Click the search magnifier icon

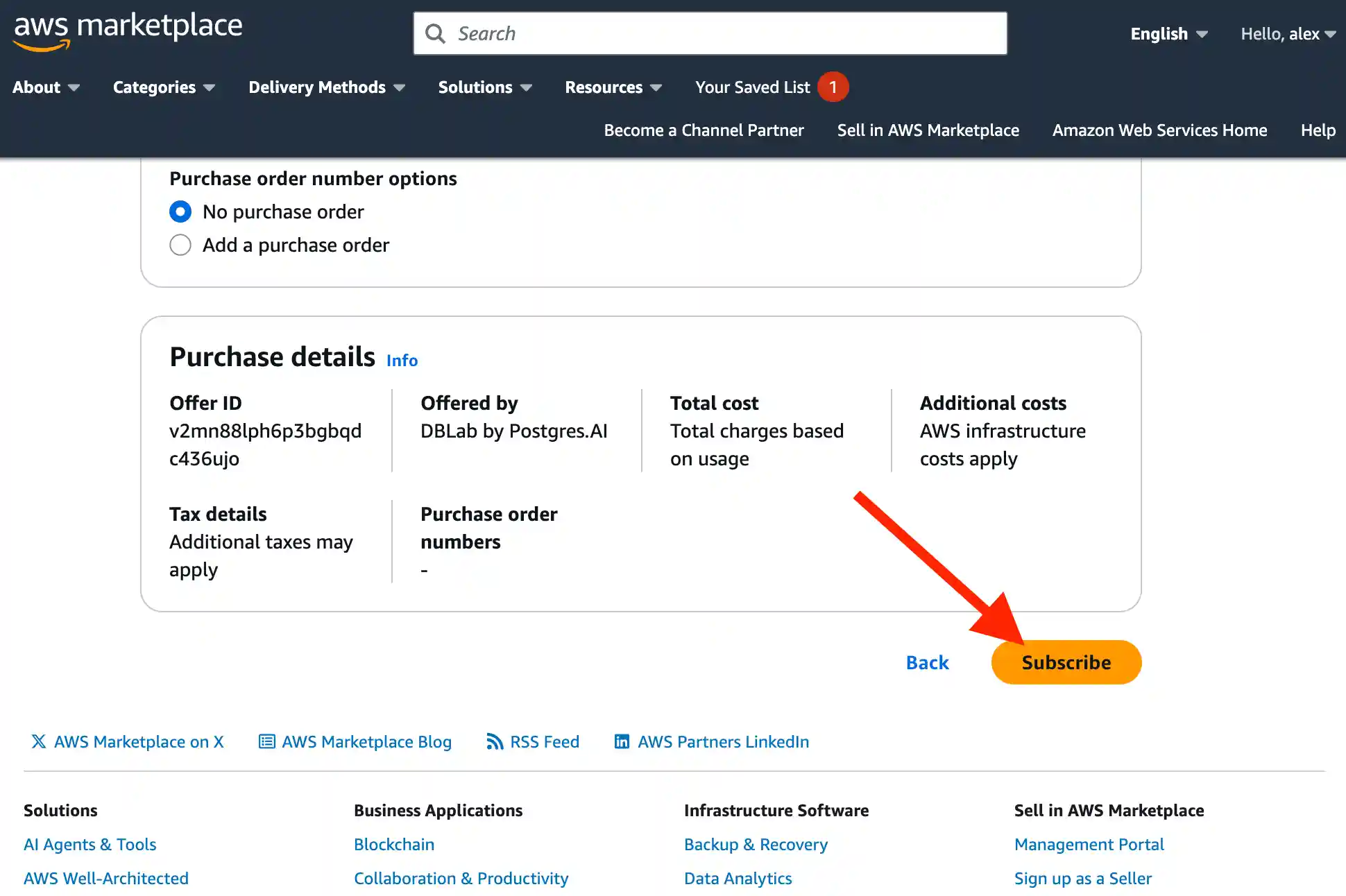tap(435, 33)
